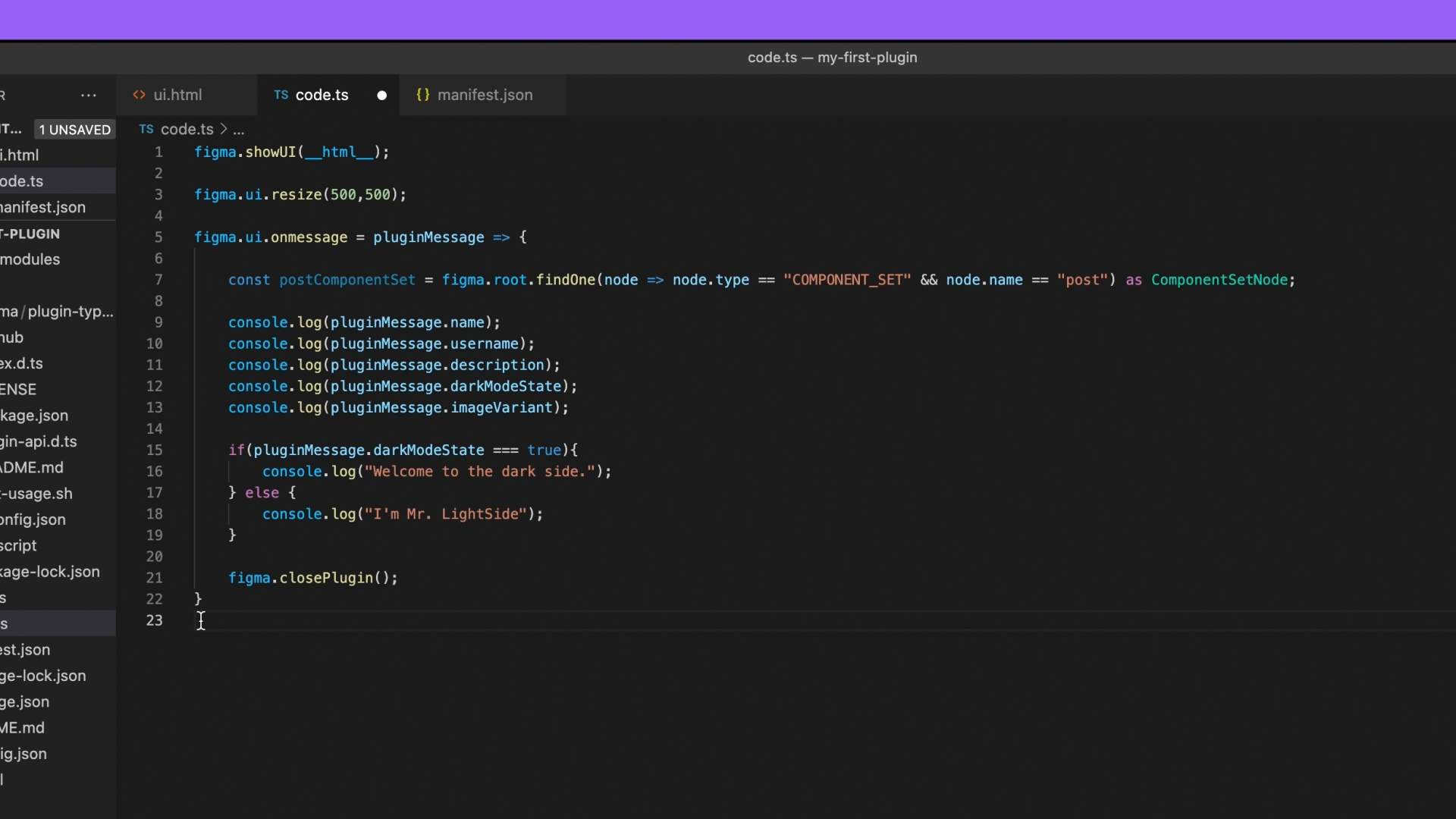Click line number 5 in gutter
The image size is (1456, 819).
(158, 237)
